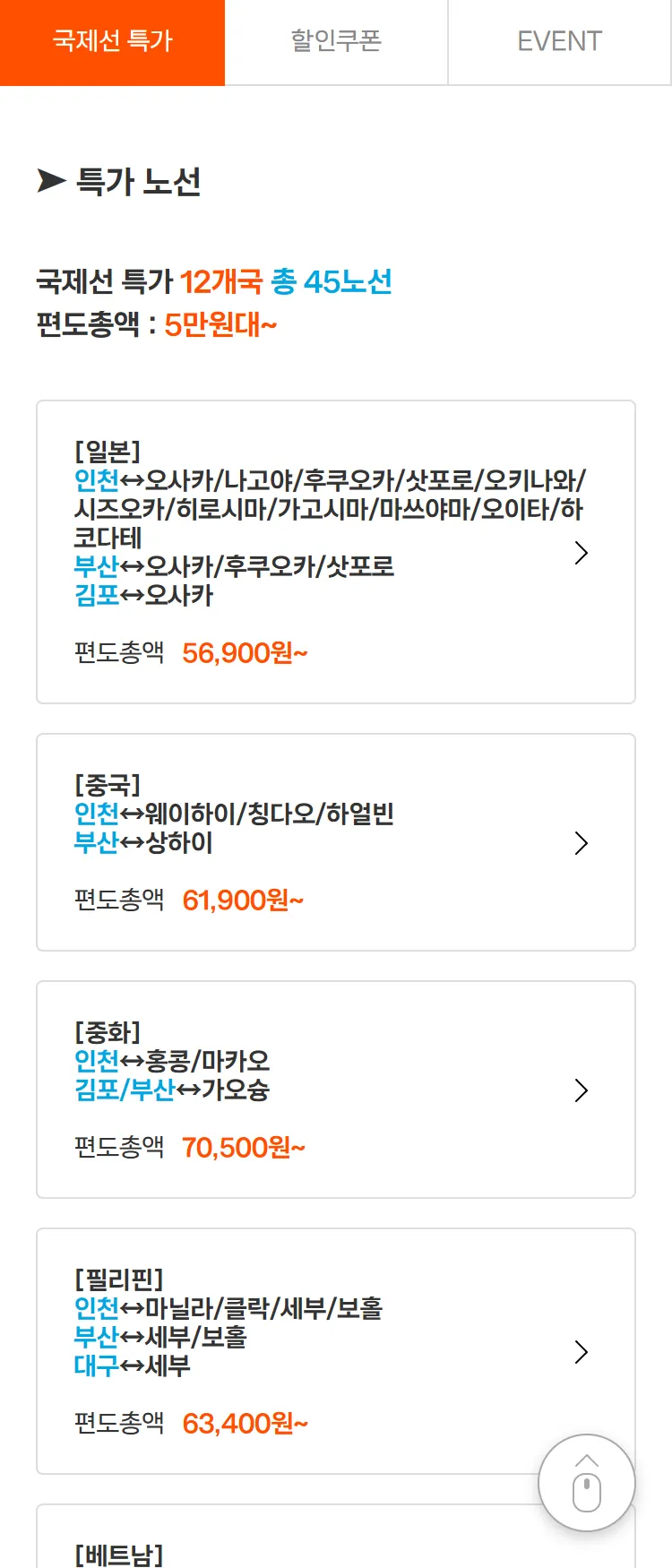Open the EVENT tab
This screenshot has height=1568, width=672.
tap(559, 42)
